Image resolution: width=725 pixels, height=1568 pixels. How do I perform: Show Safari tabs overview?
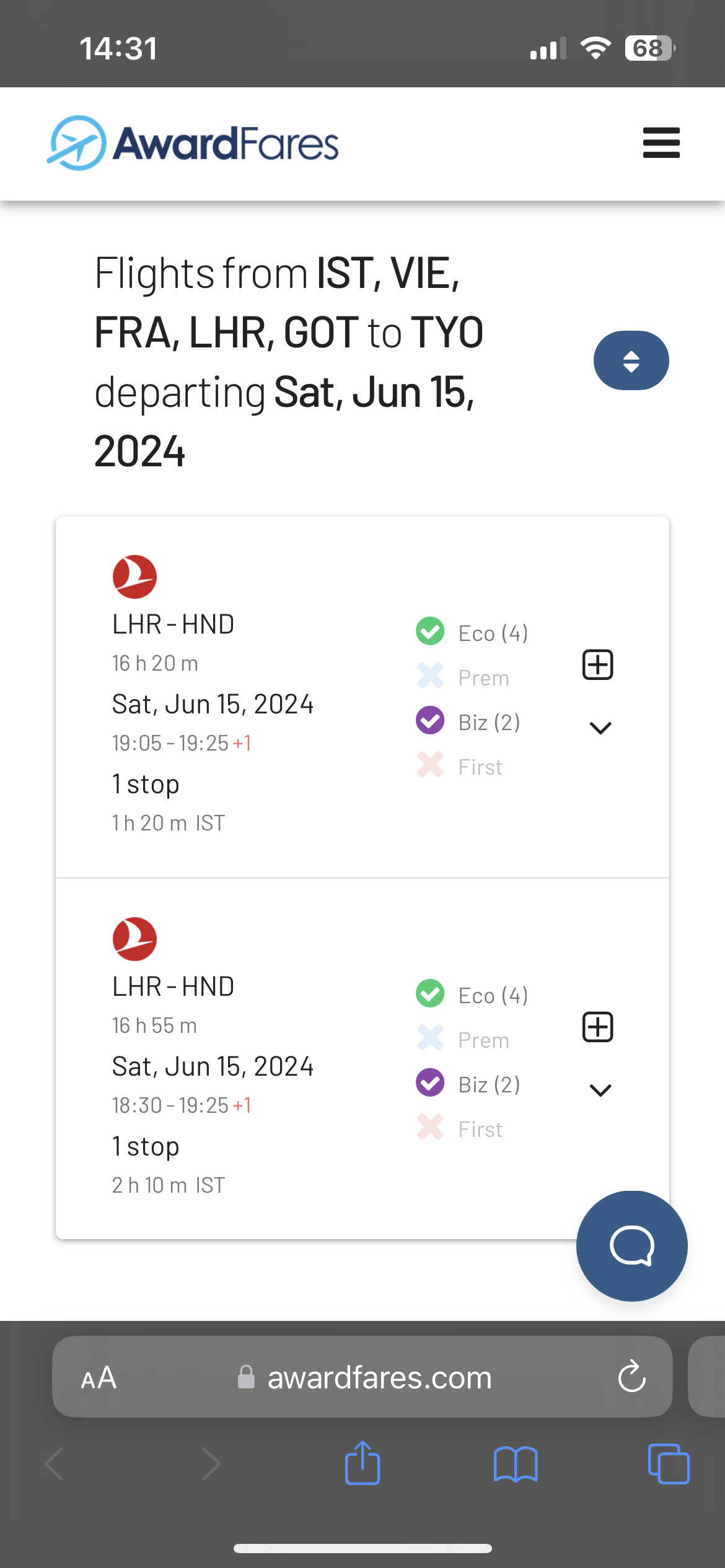click(668, 1464)
